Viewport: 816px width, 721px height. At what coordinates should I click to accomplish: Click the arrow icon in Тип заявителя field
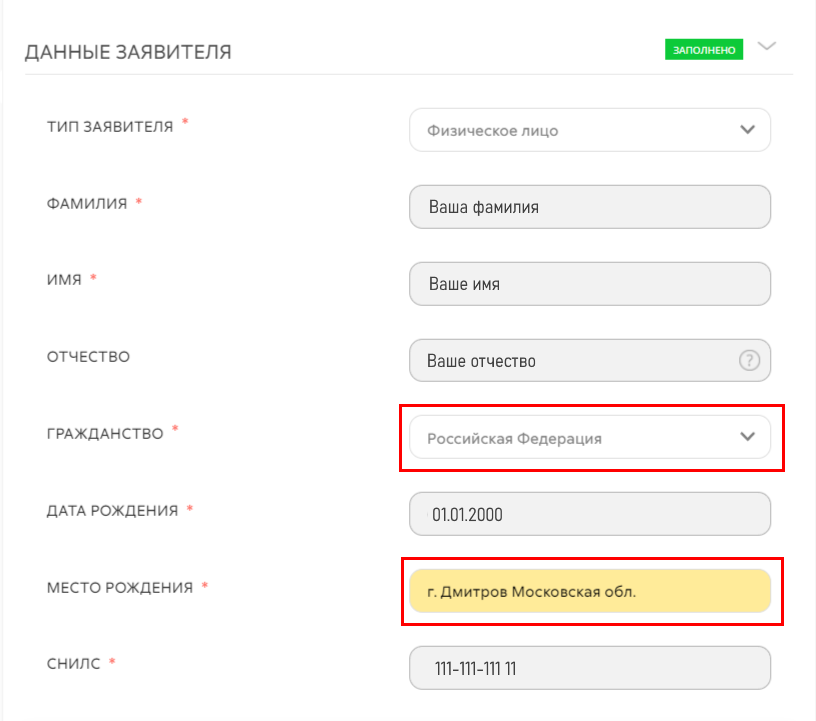[x=747, y=130]
